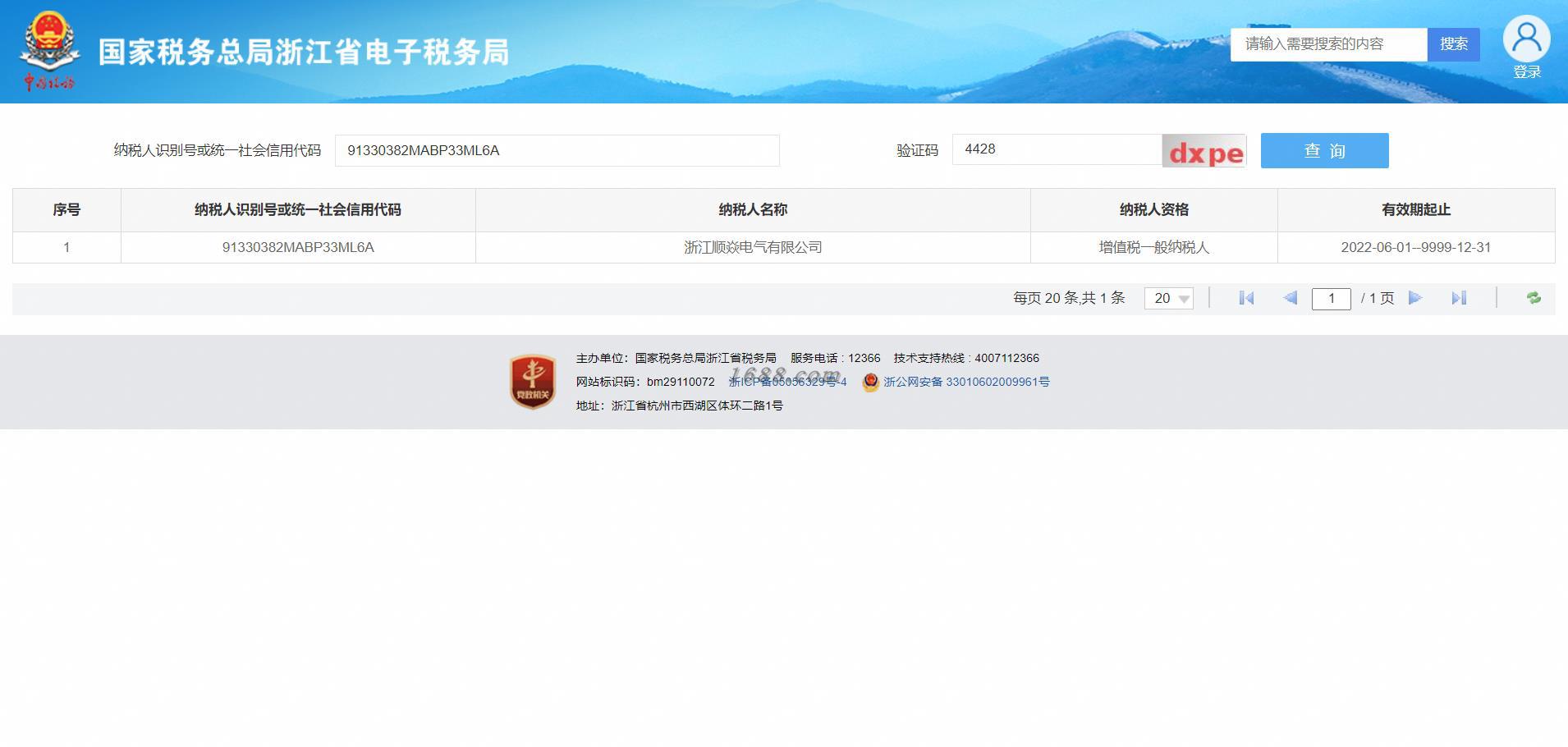
Task: Click 网站标识码 bm29110072 text
Action: 645,382
